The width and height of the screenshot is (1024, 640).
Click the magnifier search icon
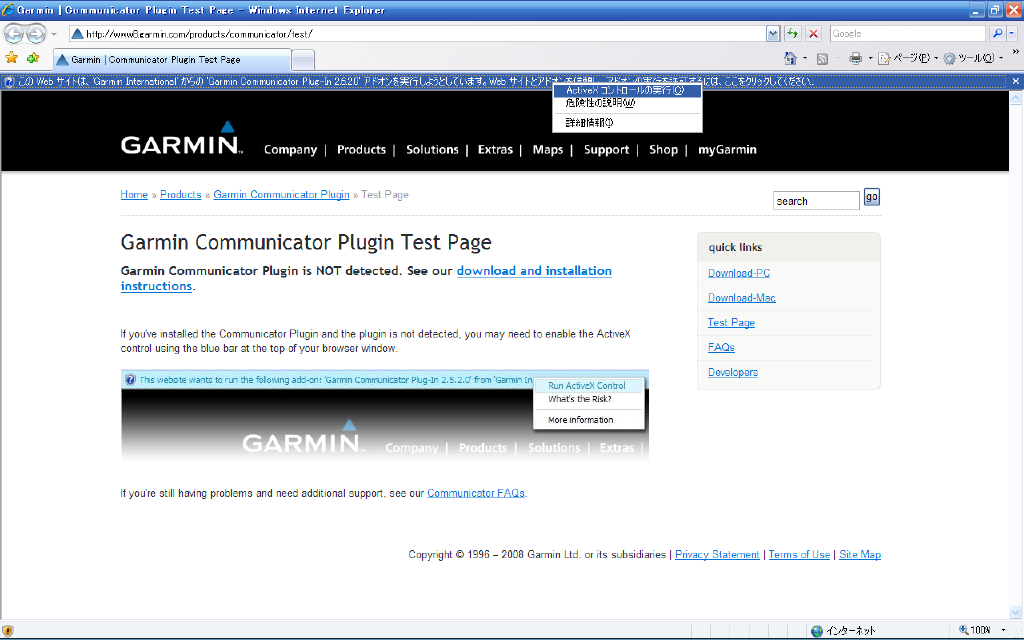[x=997, y=34]
